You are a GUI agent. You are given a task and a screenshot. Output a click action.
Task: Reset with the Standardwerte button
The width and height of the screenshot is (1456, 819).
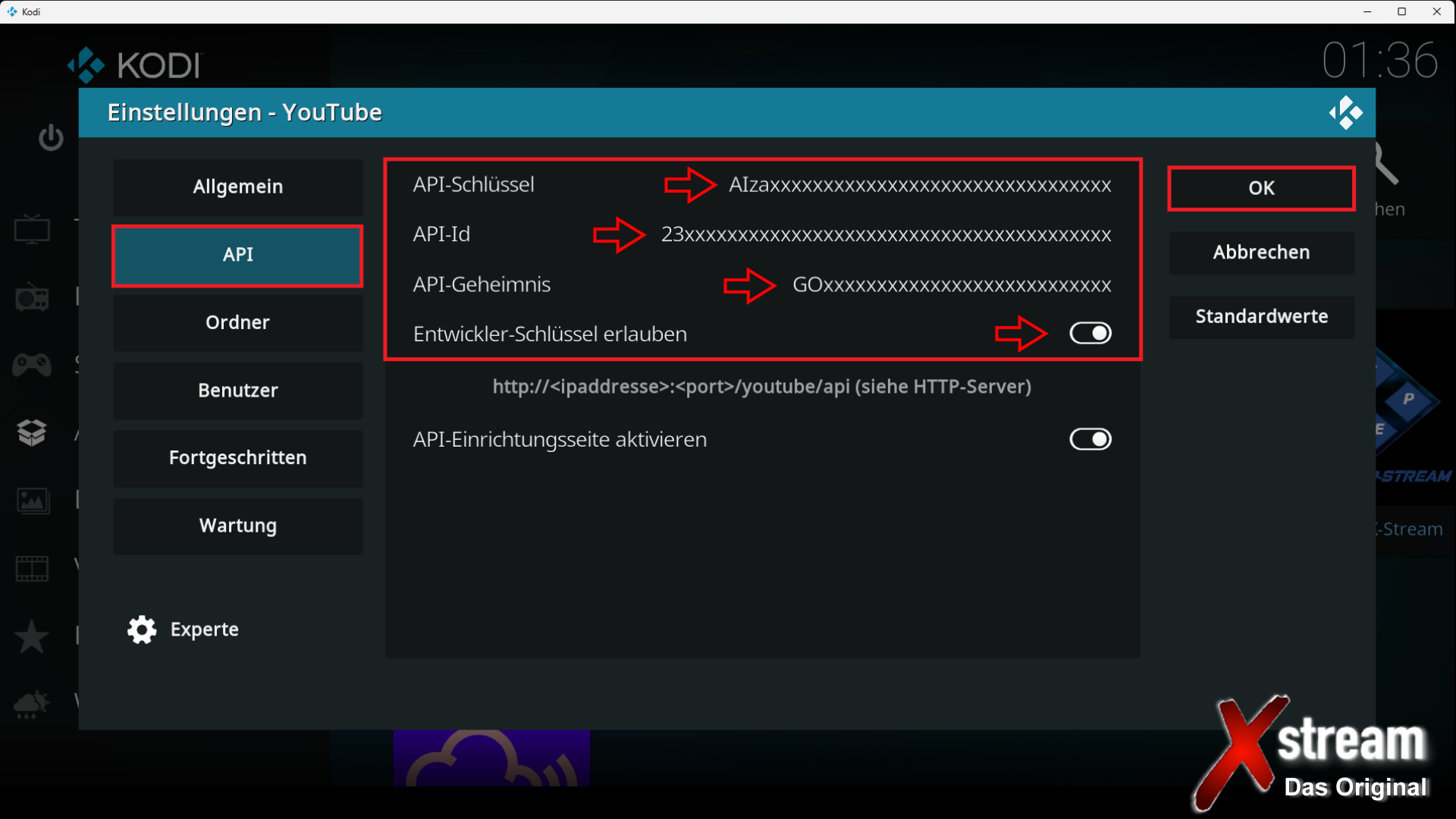(x=1260, y=316)
